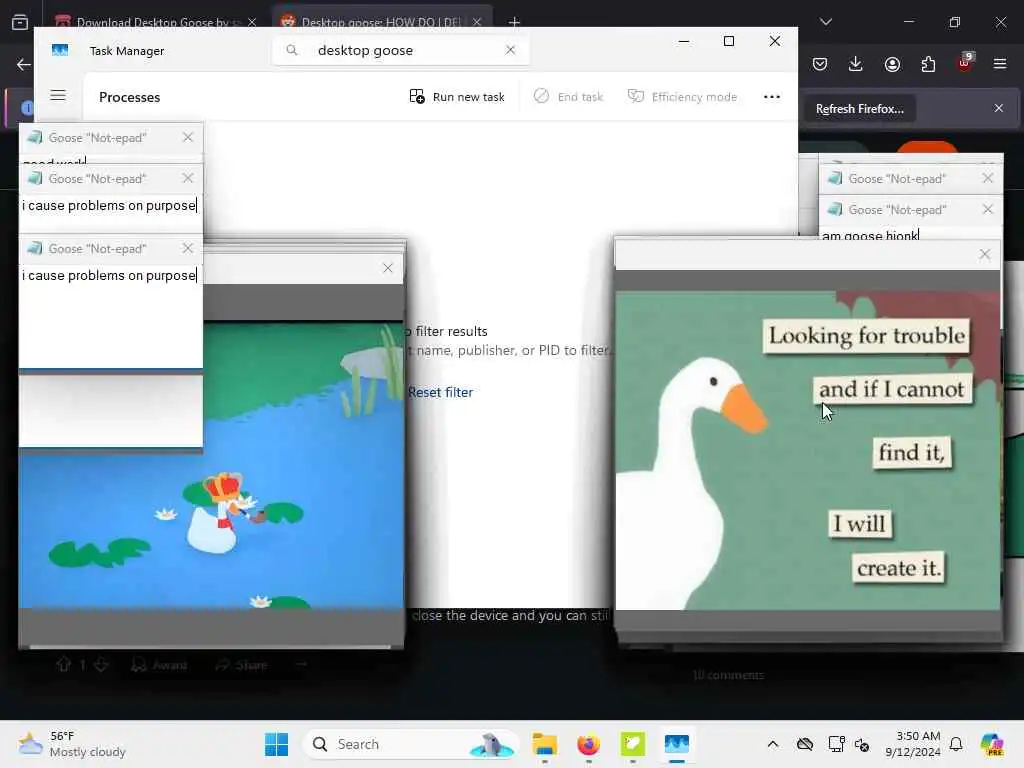Open Pocket save icon in Firefox
Image resolution: width=1024 pixels, height=768 pixels.
[x=820, y=64]
